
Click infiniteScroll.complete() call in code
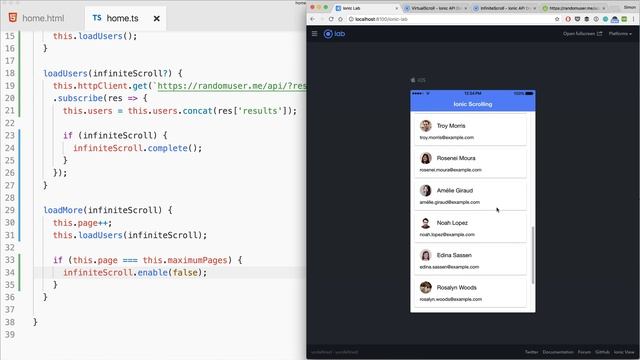(138, 148)
